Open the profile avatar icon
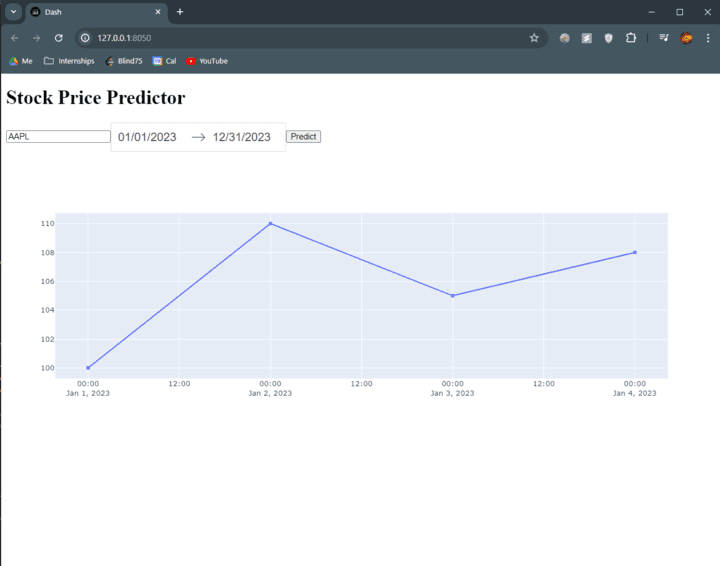This screenshot has width=720, height=566. (686, 38)
